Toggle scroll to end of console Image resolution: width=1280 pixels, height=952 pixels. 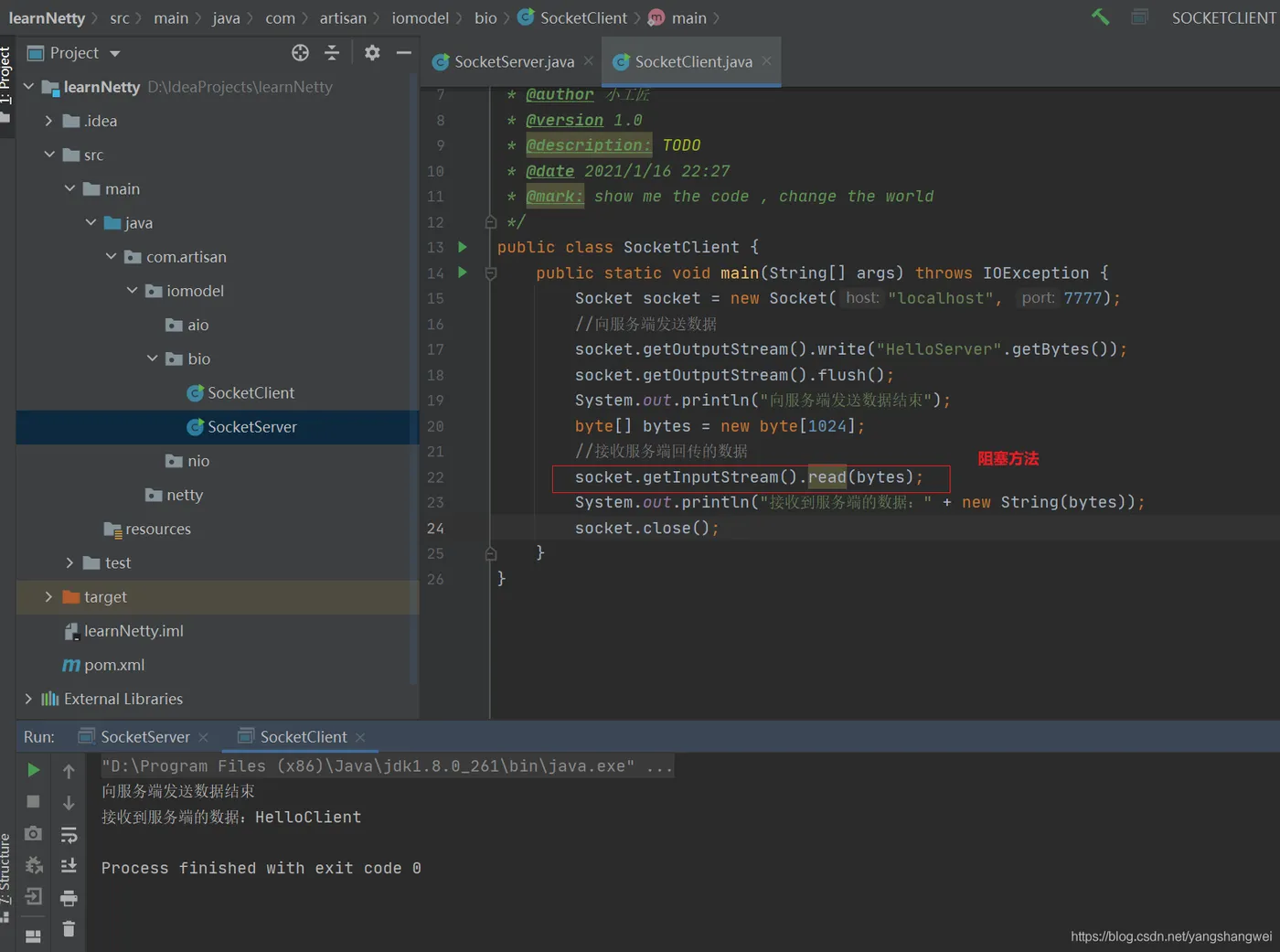(69, 866)
